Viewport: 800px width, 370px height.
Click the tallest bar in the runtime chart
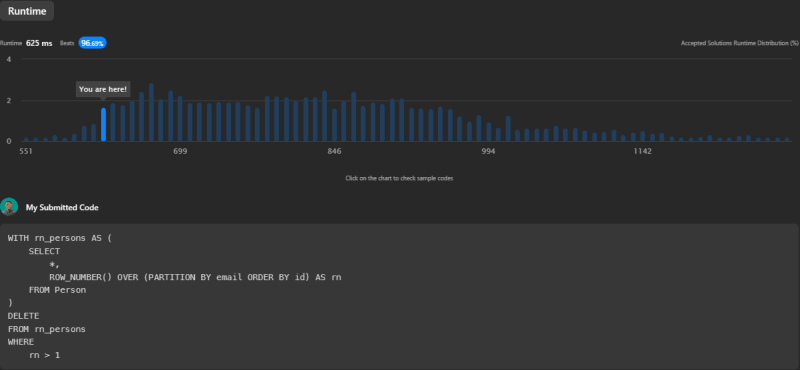[x=152, y=112]
